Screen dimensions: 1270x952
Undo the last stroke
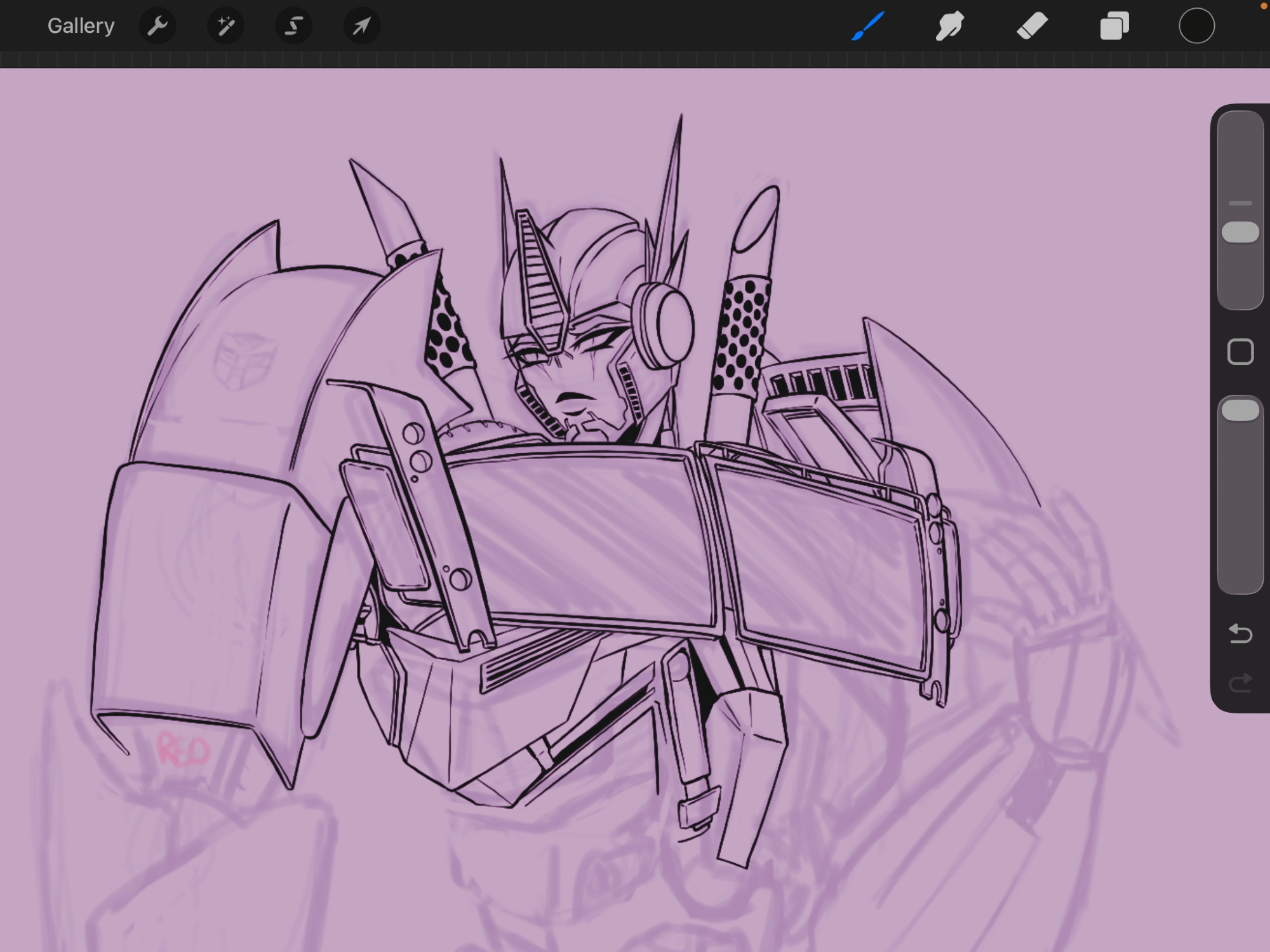[x=1240, y=633]
